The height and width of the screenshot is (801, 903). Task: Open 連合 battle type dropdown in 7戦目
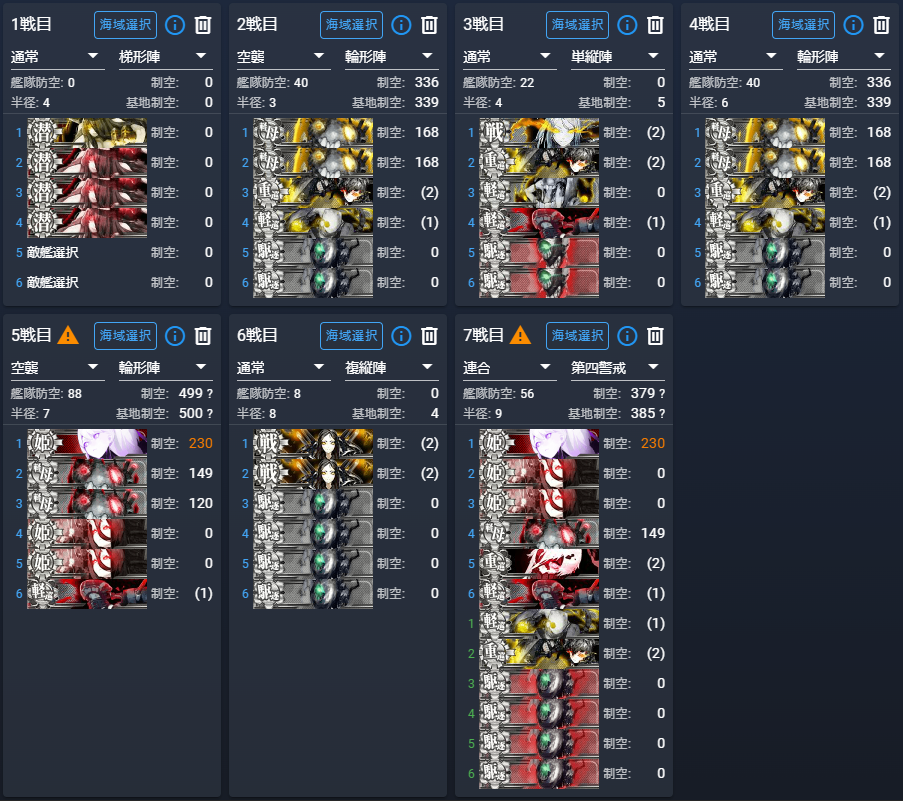point(510,368)
